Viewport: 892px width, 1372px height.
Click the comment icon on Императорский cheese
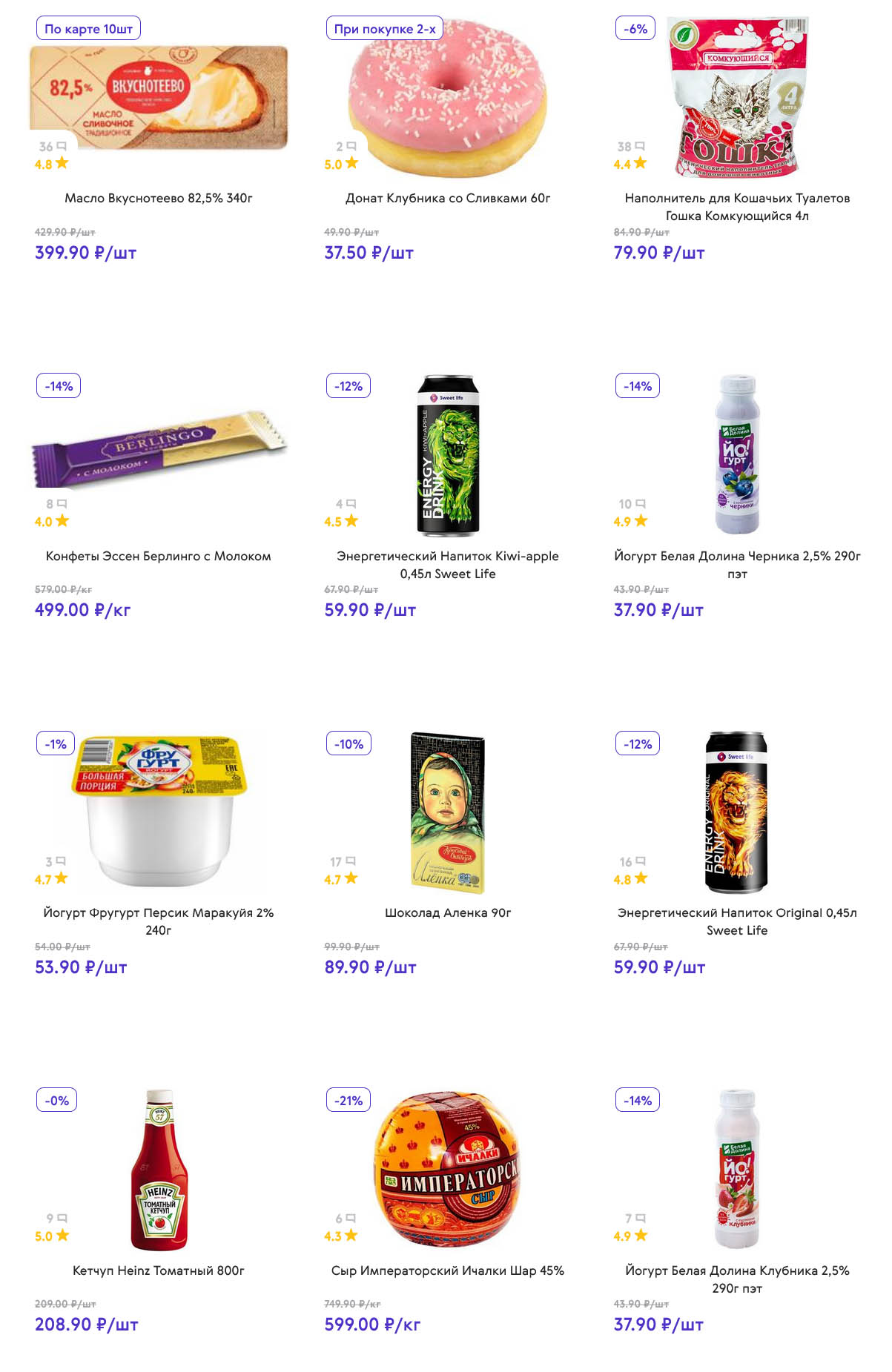[351, 1218]
